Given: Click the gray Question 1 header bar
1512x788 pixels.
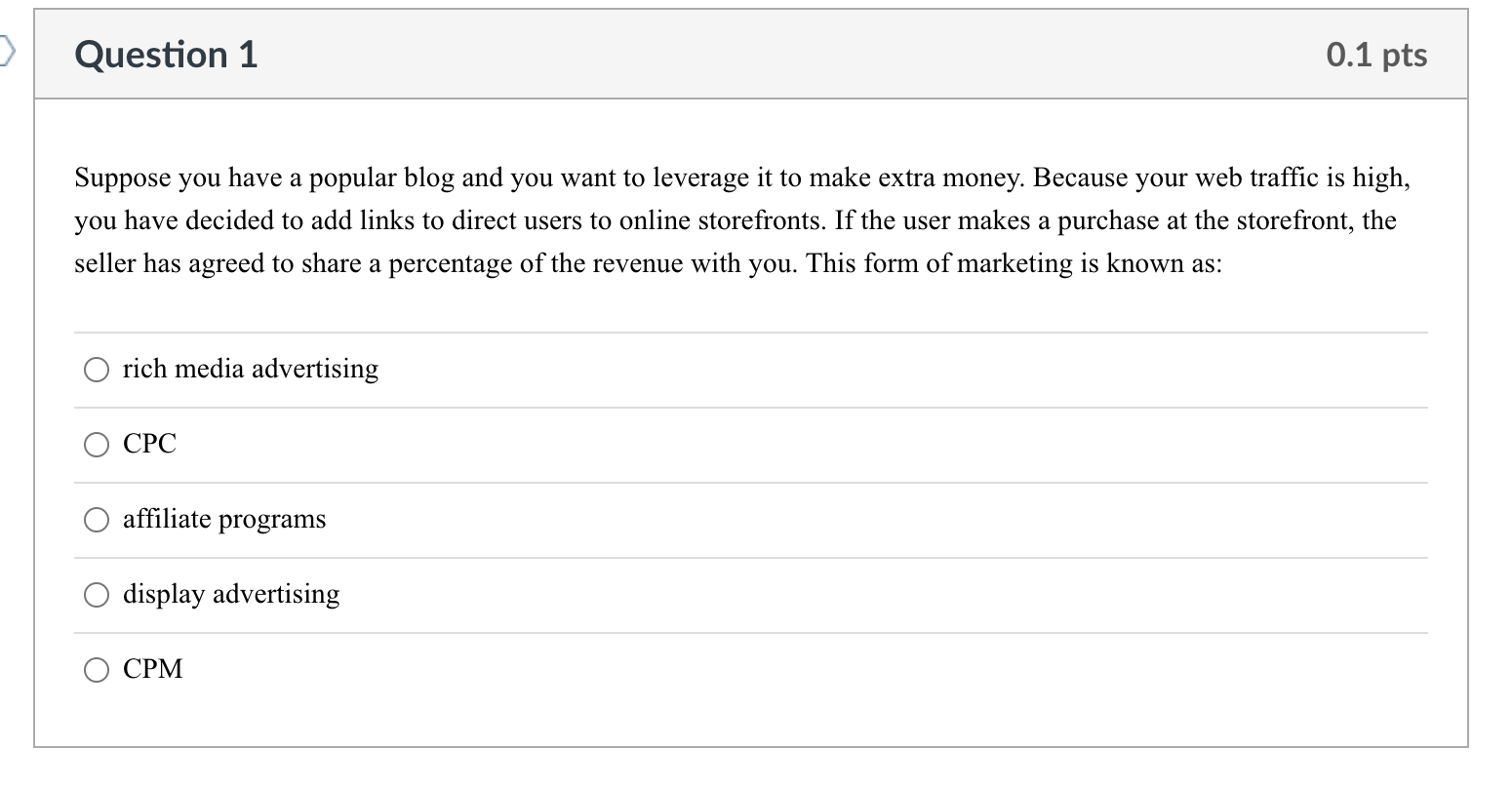Looking at the screenshot, I should (732, 56).
